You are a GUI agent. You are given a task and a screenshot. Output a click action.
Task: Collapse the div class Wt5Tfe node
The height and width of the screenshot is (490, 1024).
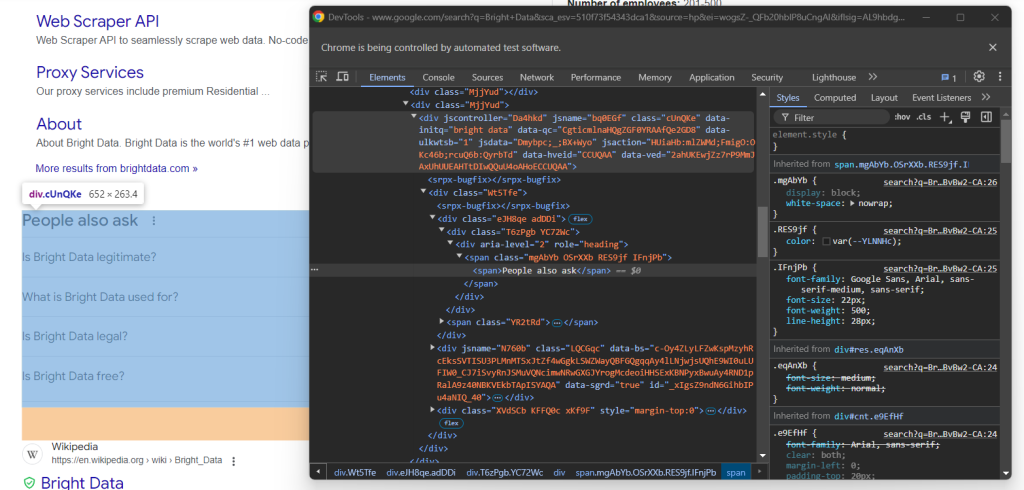coord(423,193)
